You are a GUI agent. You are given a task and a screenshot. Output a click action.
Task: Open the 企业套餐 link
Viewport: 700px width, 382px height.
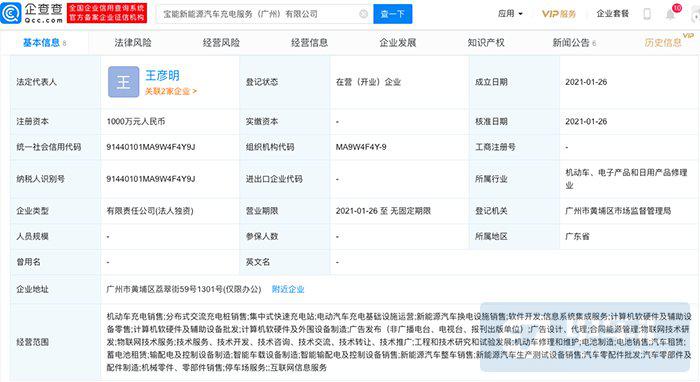pyautogui.click(x=612, y=14)
